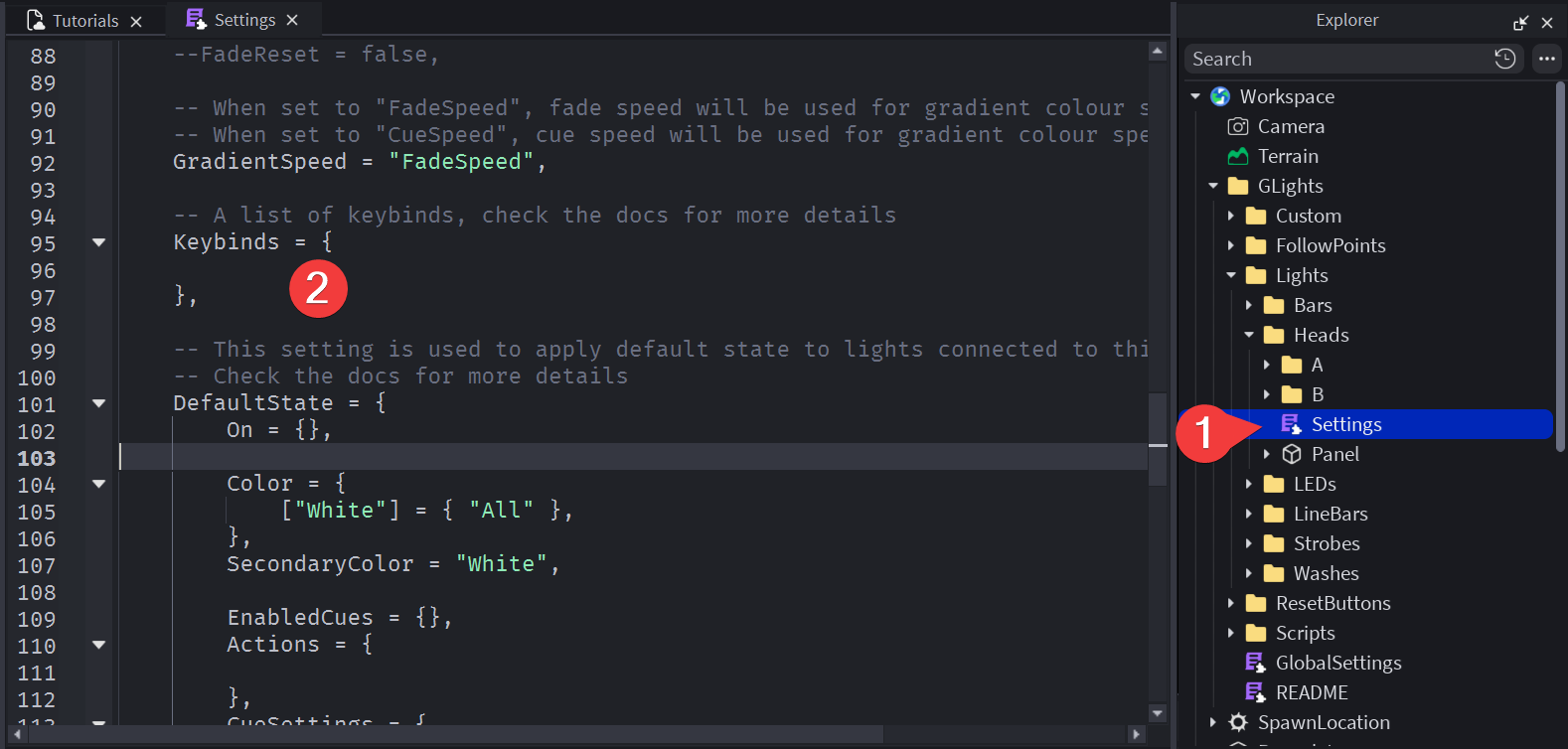Click the Panel model cube icon
1568x749 pixels.
1292,454
